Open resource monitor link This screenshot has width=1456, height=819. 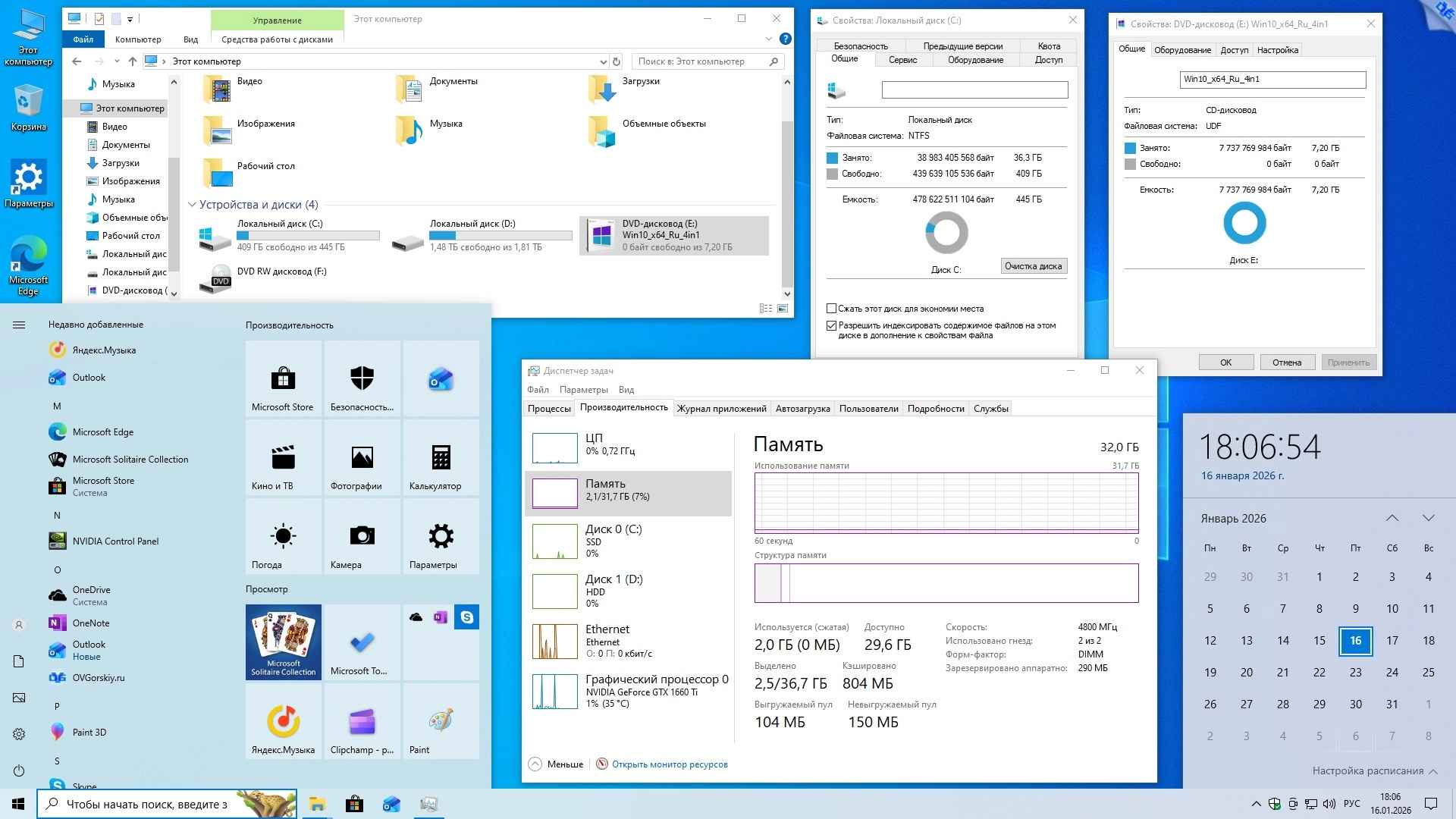click(x=669, y=764)
